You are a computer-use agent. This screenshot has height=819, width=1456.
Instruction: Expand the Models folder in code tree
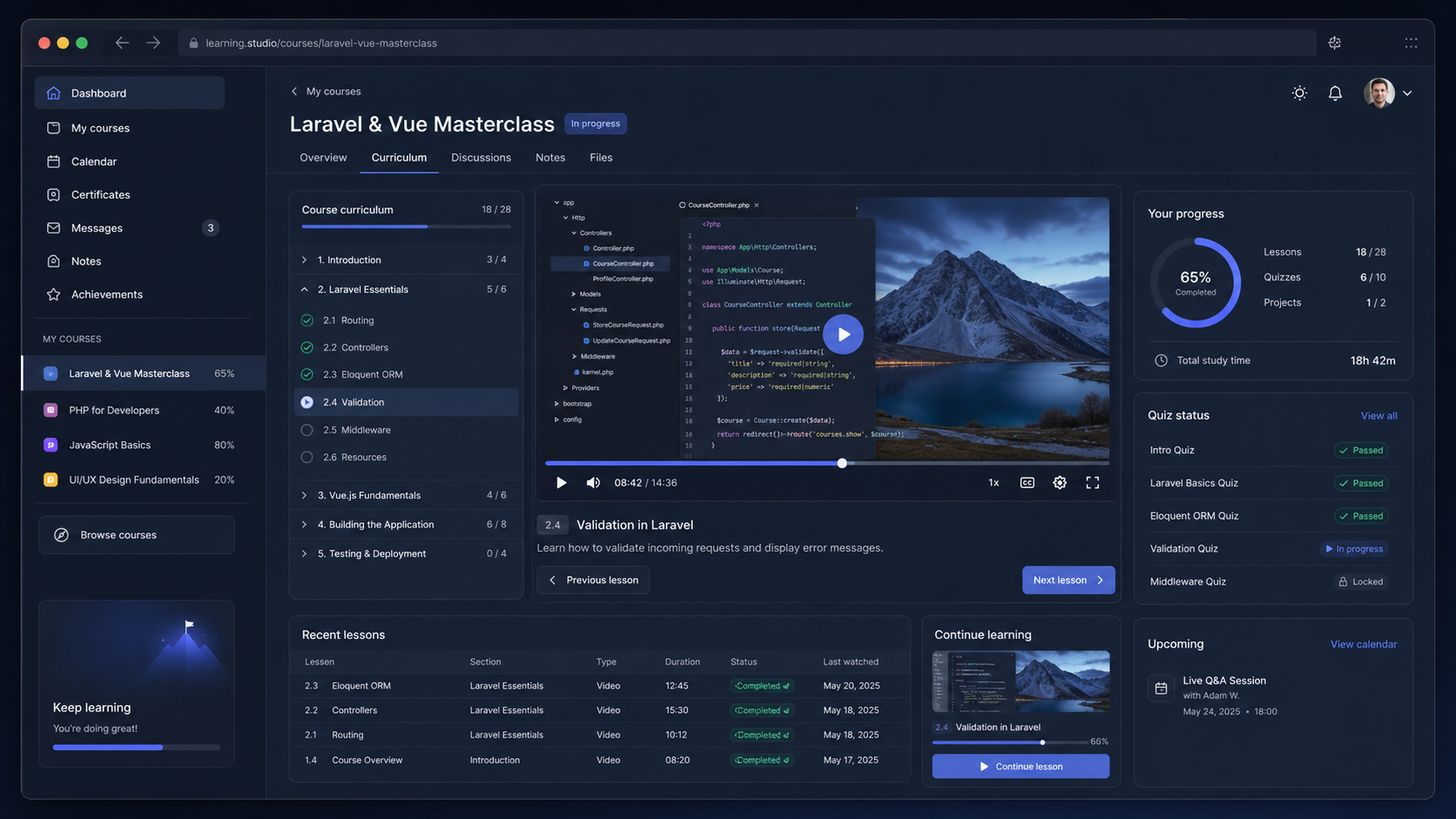(573, 294)
